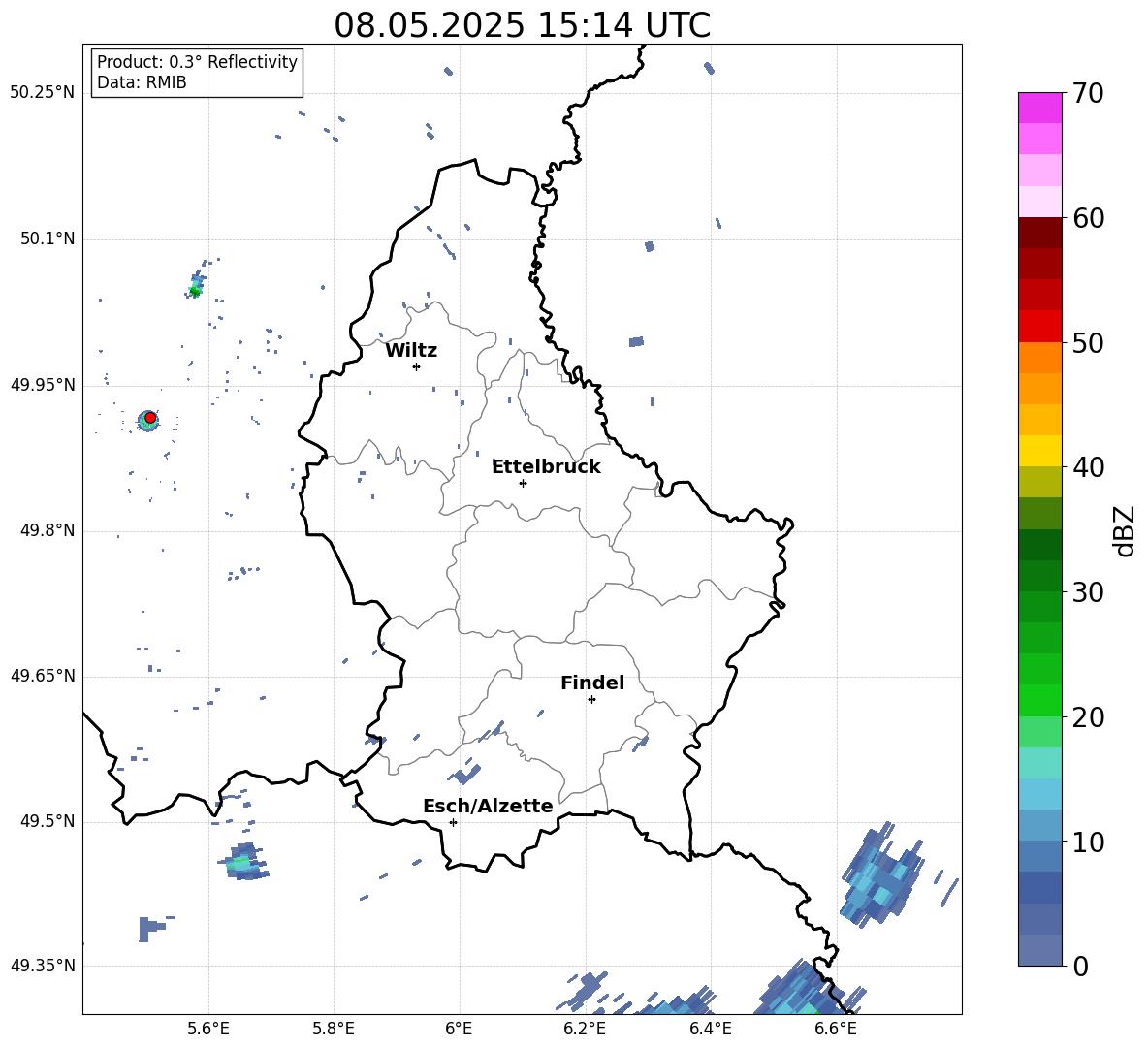
Task: Click the Wiltz location cross marker
Action: tap(417, 366)
